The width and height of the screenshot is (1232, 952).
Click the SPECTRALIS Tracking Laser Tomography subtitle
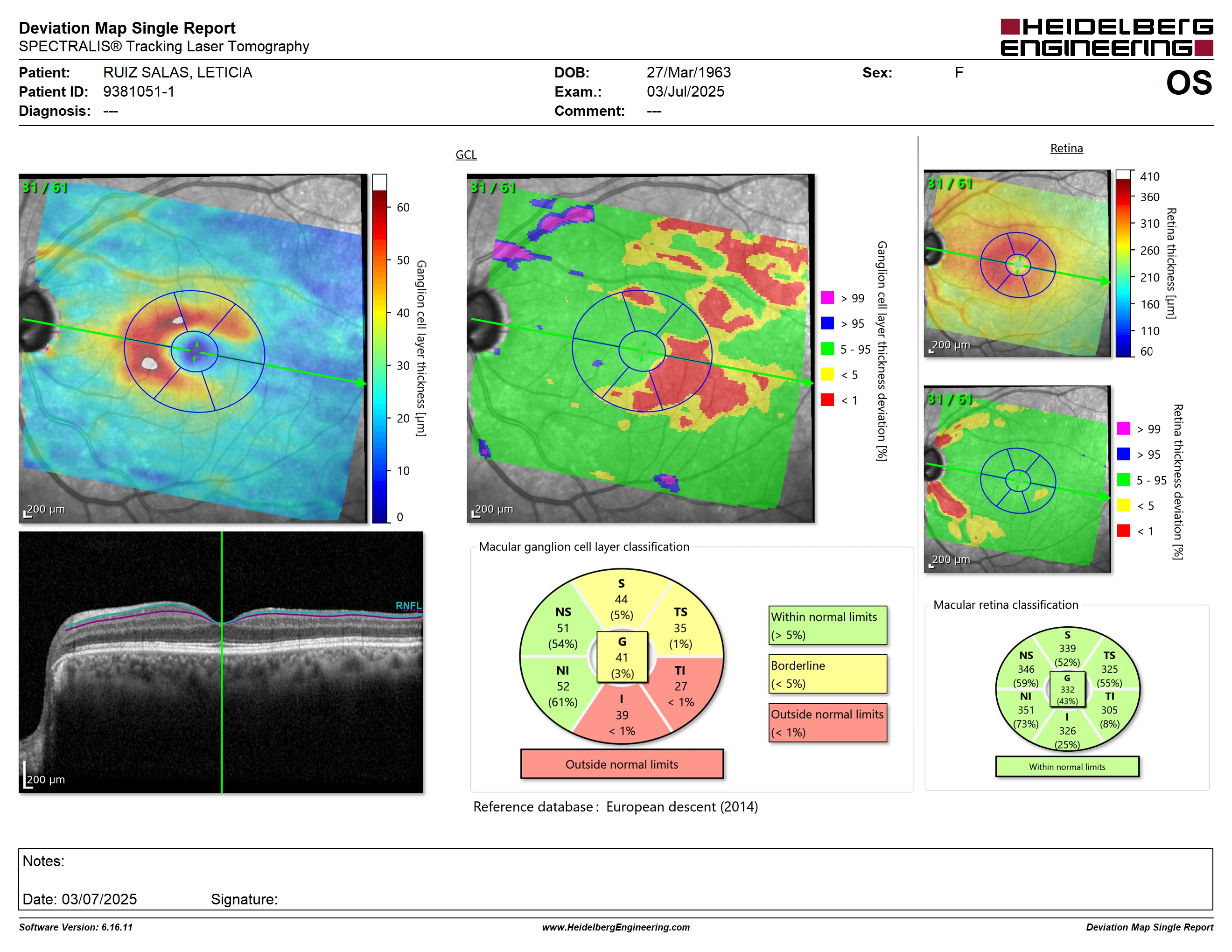coord(164,46)
